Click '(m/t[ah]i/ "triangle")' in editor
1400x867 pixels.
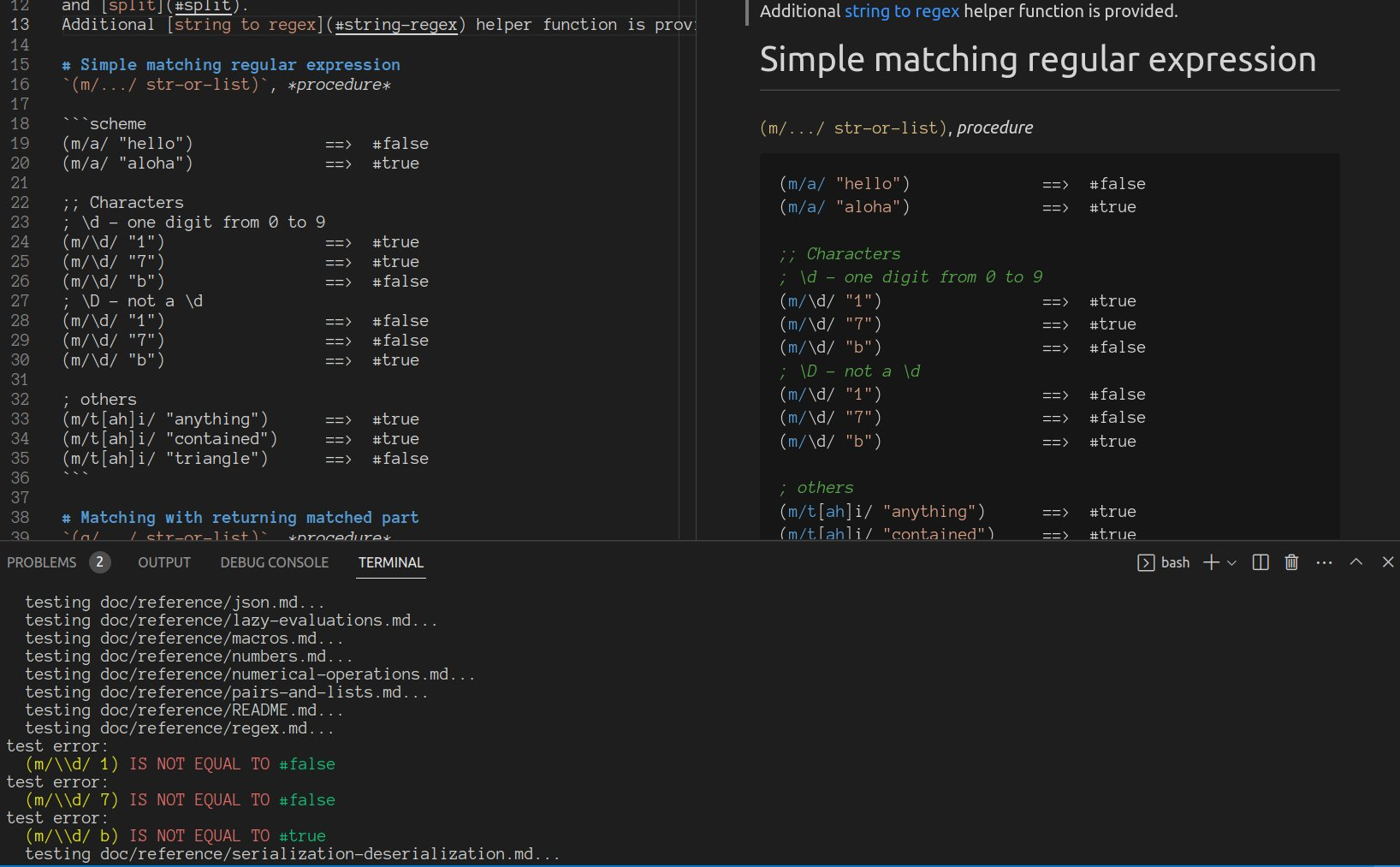(165, 459)
